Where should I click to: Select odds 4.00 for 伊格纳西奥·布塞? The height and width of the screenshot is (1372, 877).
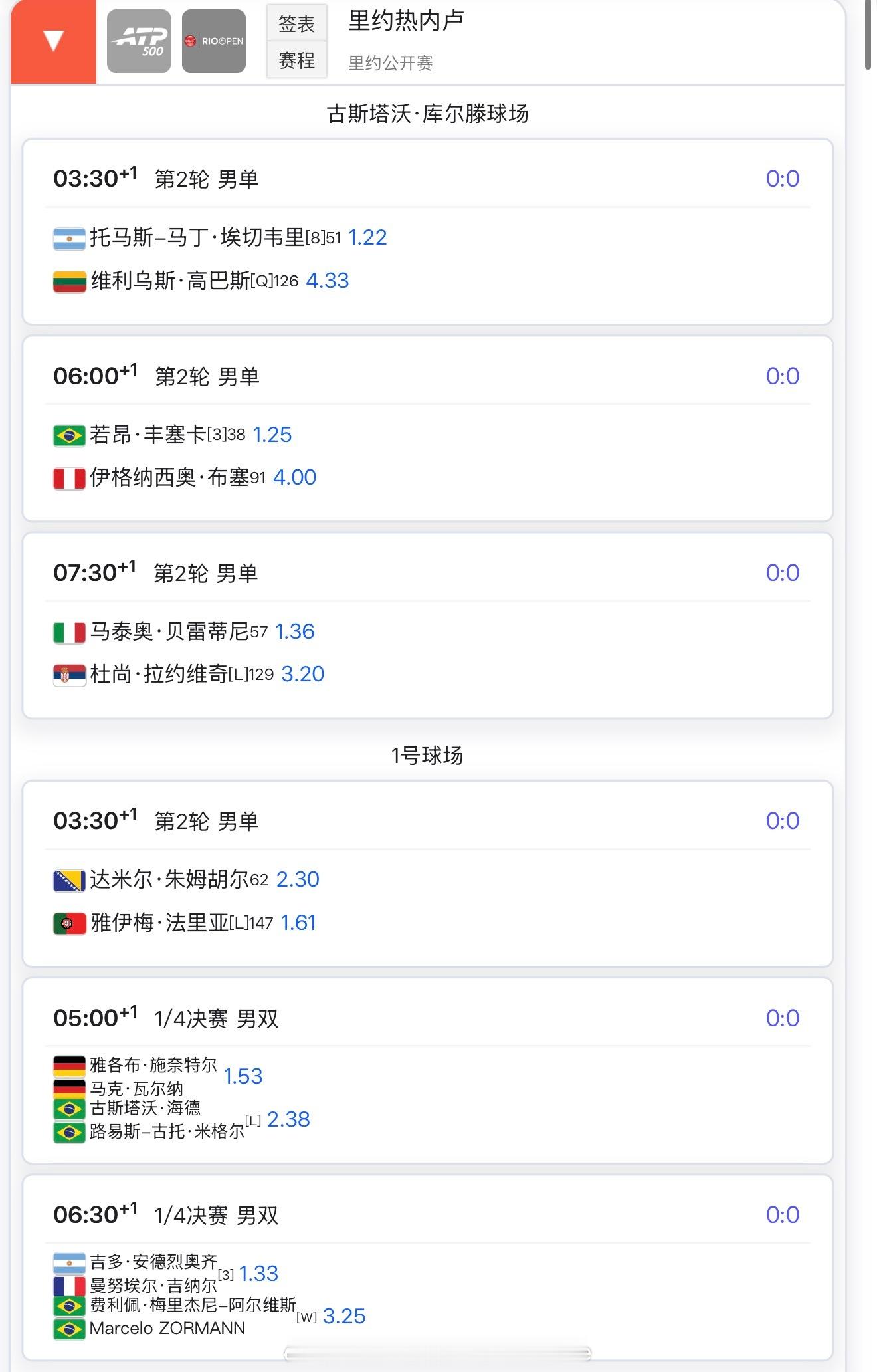tap(294, 477)
